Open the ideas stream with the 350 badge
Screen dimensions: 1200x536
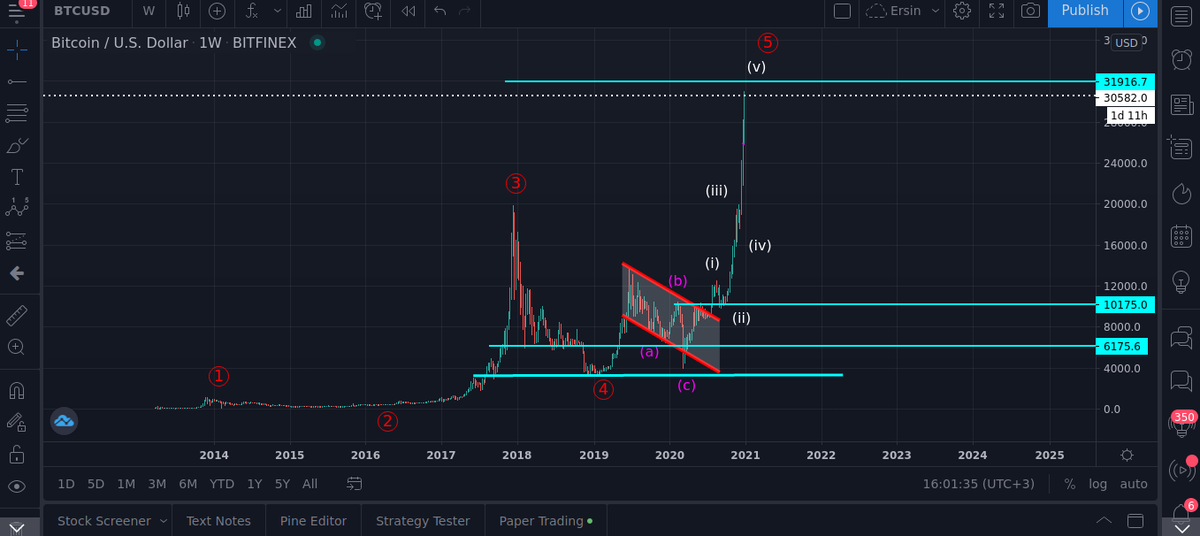point(1181,424)
